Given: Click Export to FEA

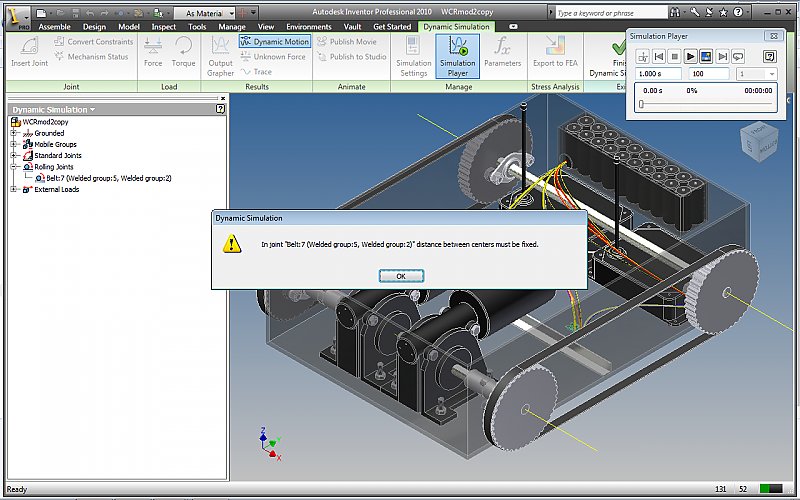Looking at the screenshot, I should pos(555,52).
